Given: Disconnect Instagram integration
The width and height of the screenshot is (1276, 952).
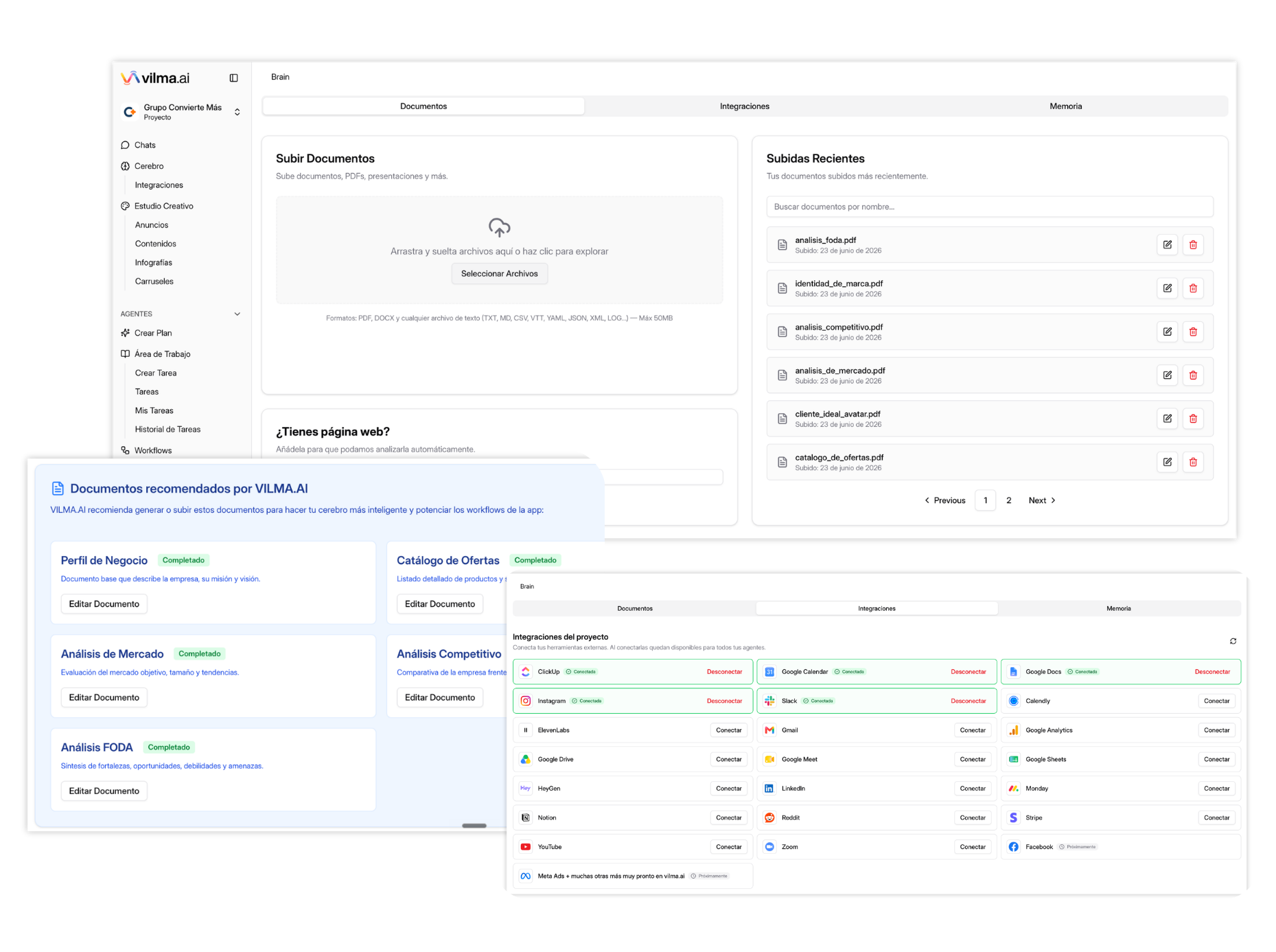Looking at the screenshot, I should 725,701.
